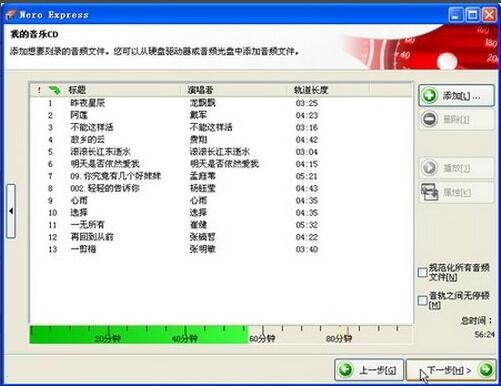Click the green back arrow icon
Screen dimensions: 501x386
345,370
